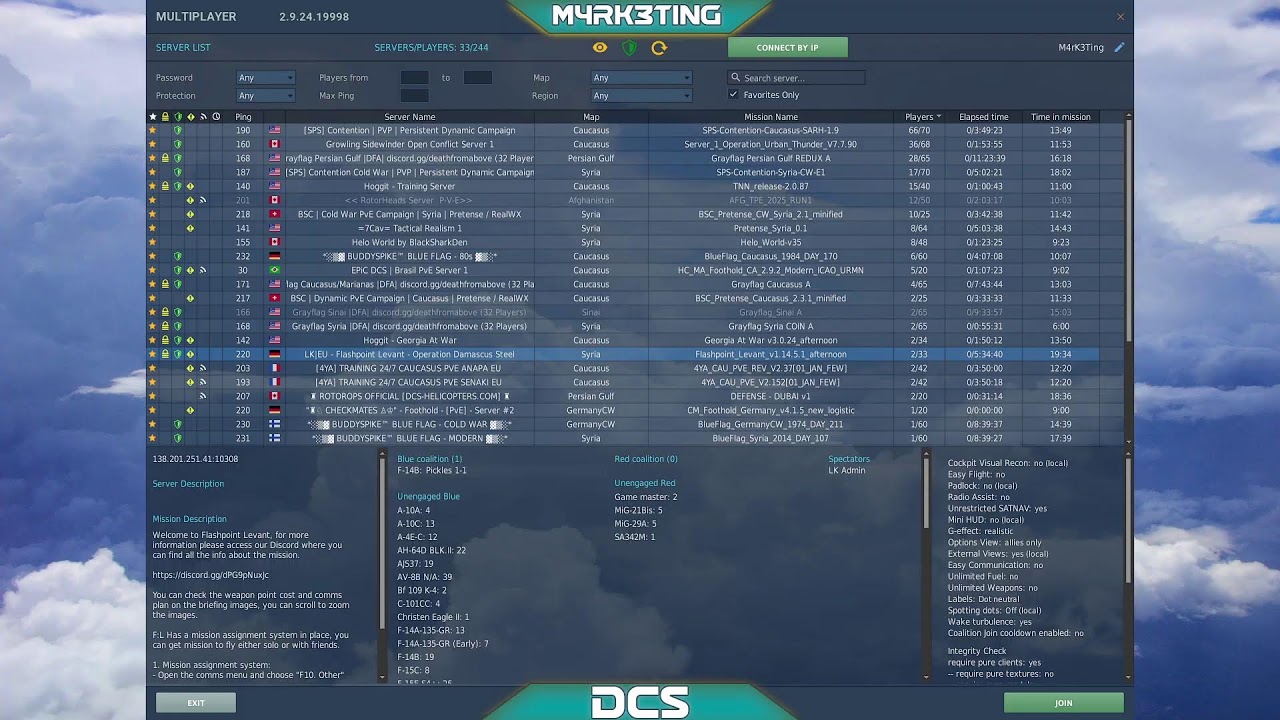Sort by favorites star column header
The width and height of the screenshot is (1280, 720).
(x=153, y=117)
